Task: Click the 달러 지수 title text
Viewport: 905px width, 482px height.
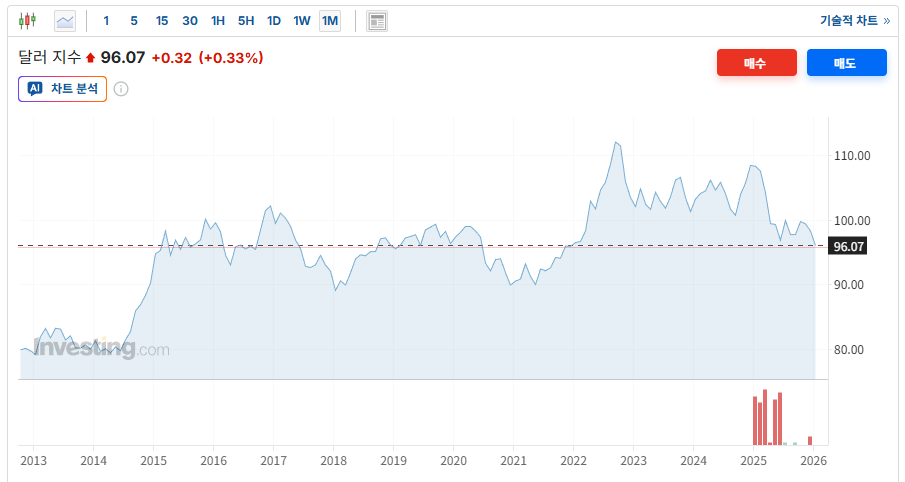Action: point(50,57)
